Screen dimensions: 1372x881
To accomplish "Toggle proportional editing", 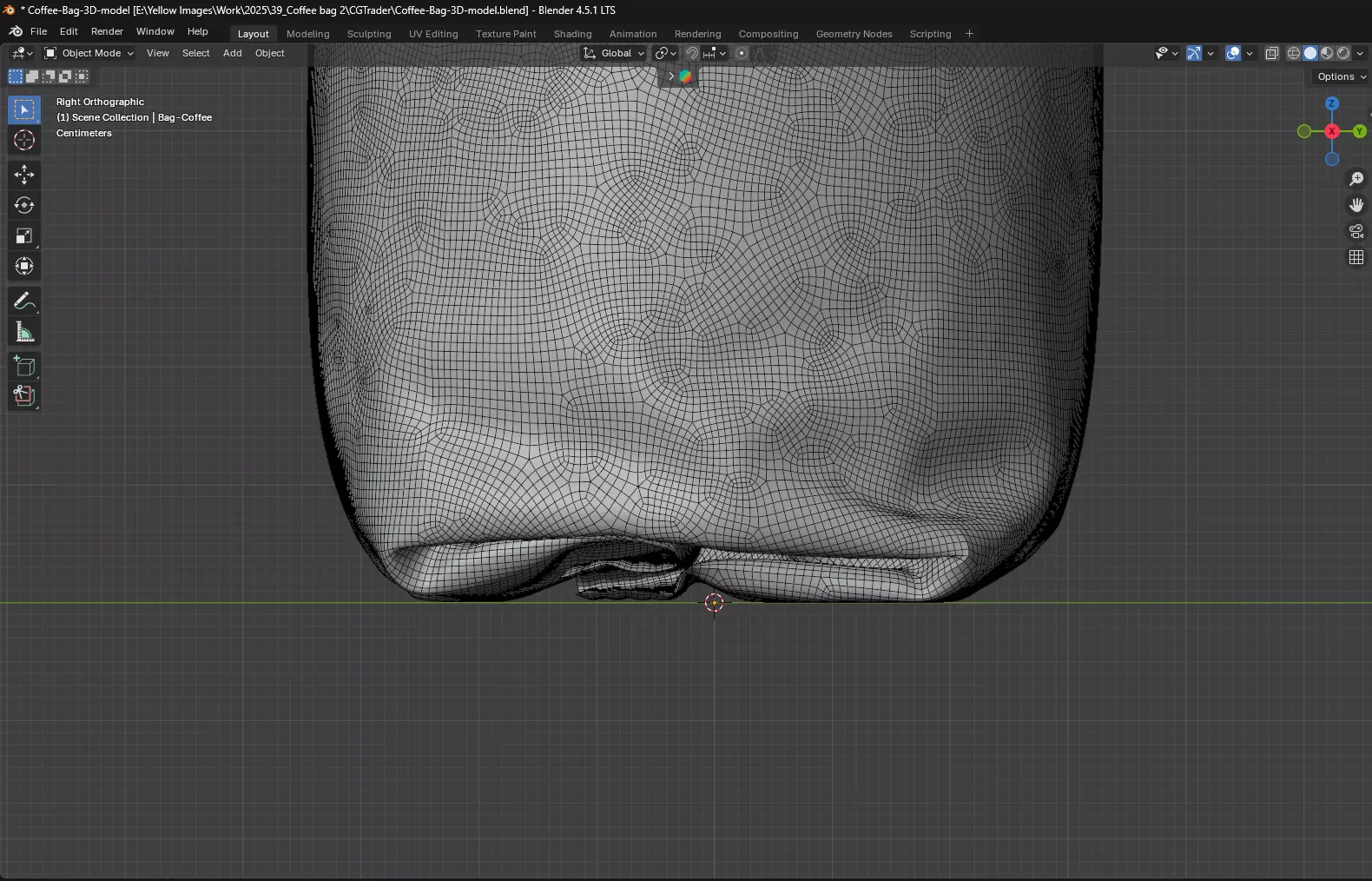I will pyautogui.click(x=742, y=53).
